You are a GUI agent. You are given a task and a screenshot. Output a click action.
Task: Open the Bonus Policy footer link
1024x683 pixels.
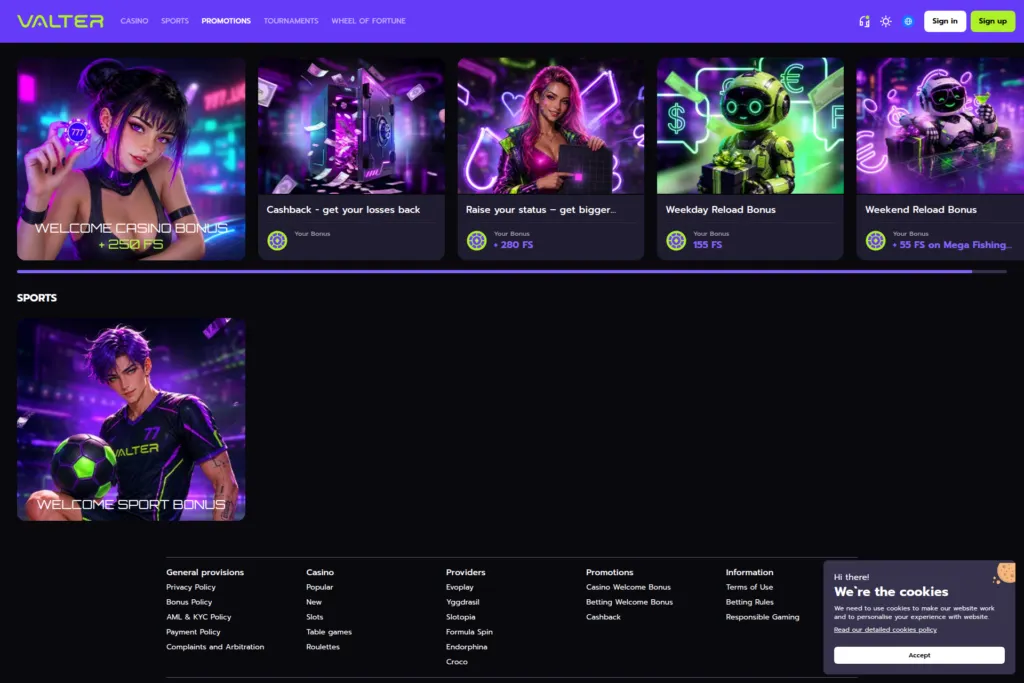[x=189, y=602]
